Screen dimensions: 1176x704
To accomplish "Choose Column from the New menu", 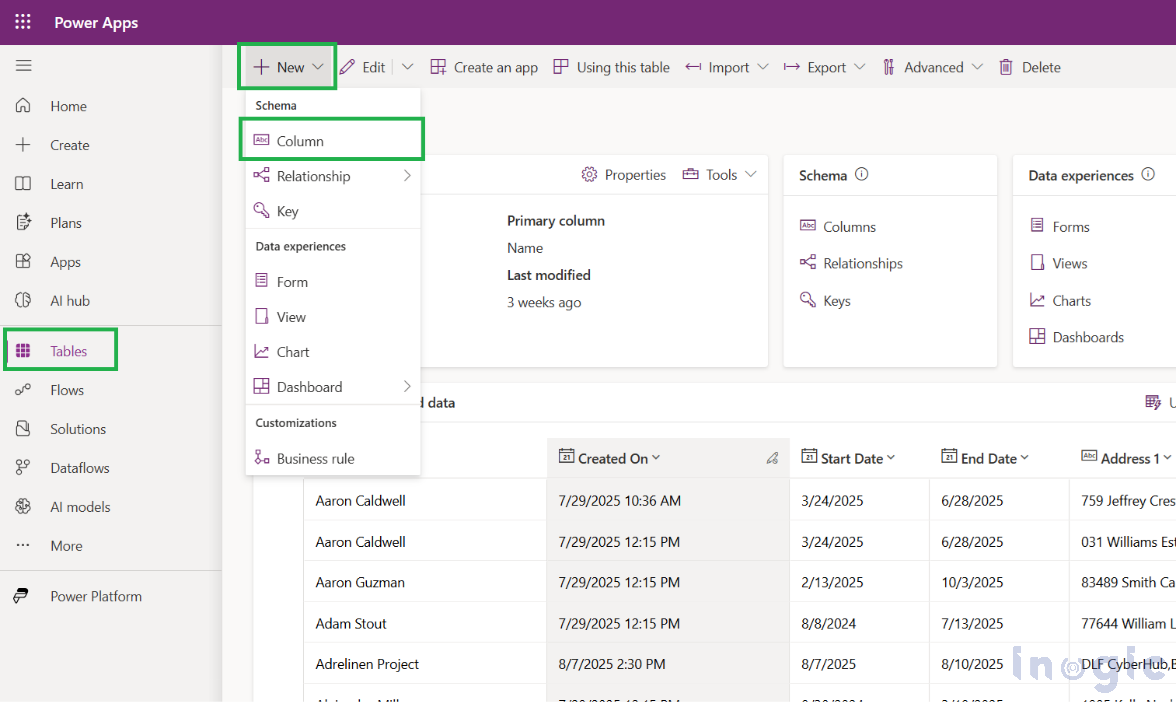I will [x=332, y=140].
